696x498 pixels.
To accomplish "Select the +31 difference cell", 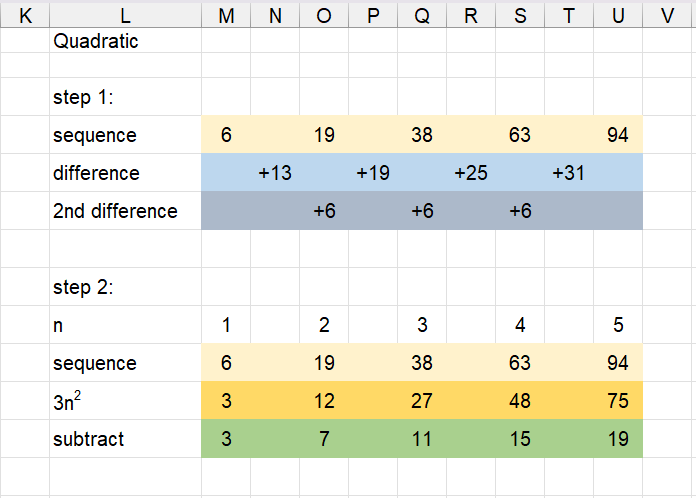I will (569, 174).
